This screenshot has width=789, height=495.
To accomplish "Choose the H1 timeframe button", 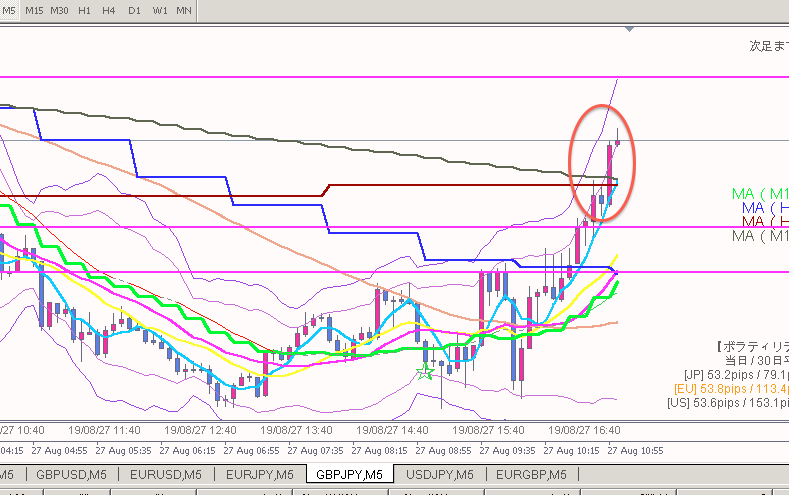I will point(85,10).
